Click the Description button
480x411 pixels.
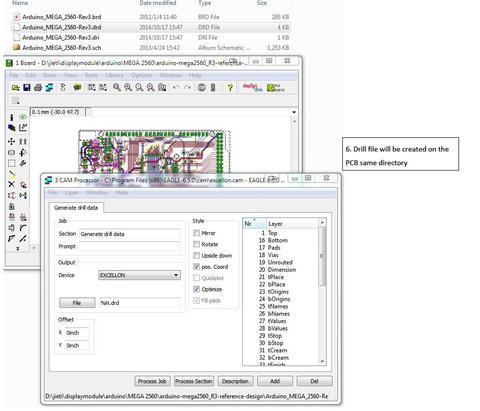click(235, 381)
